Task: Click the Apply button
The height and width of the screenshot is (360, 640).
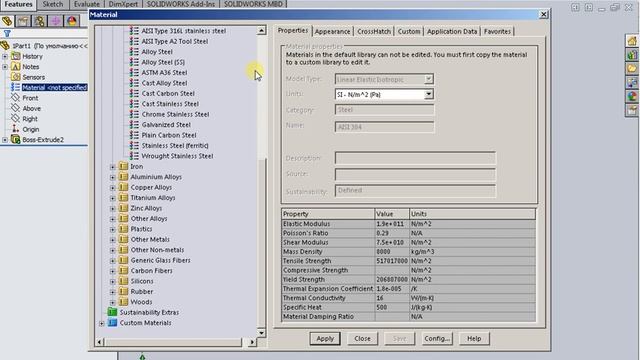Action: point(325,338)
